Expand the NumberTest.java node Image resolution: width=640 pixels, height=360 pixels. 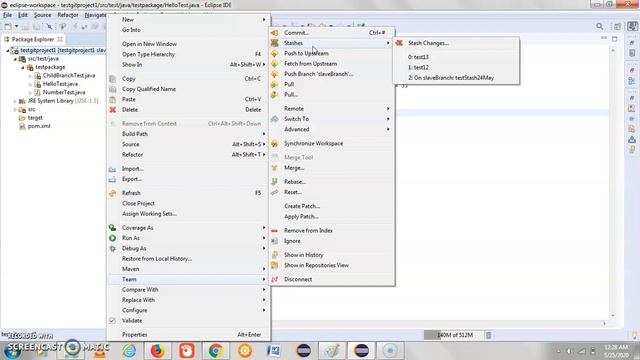pos(30,93)
